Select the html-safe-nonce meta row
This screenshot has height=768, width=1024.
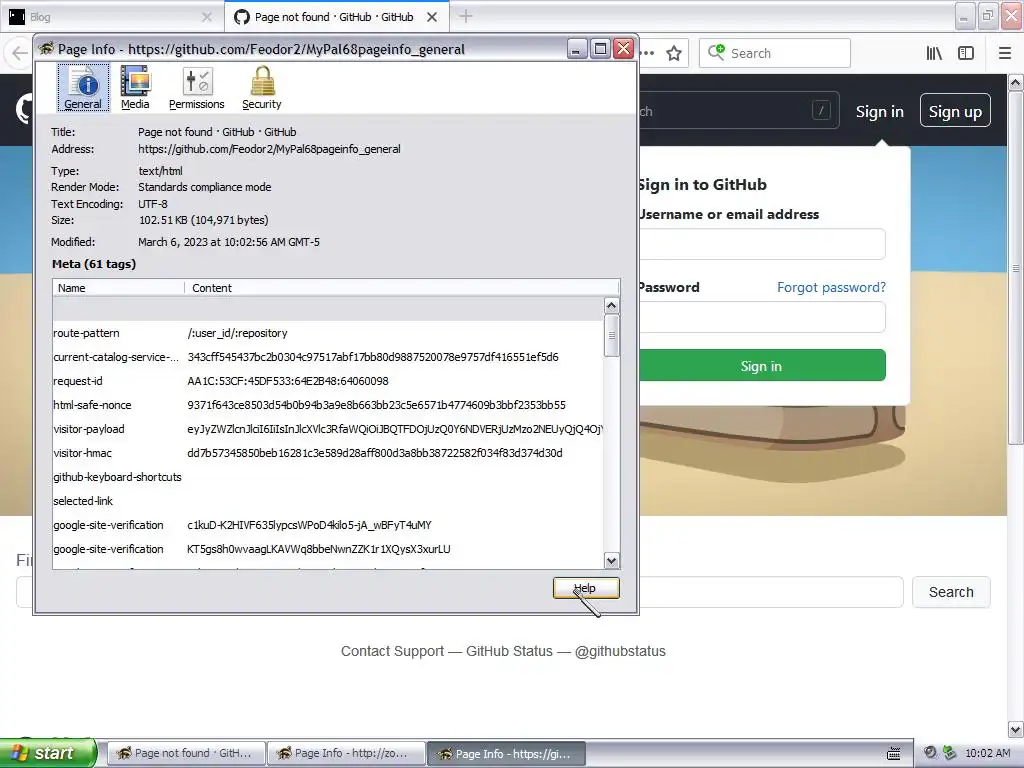(x=328, y=405)
